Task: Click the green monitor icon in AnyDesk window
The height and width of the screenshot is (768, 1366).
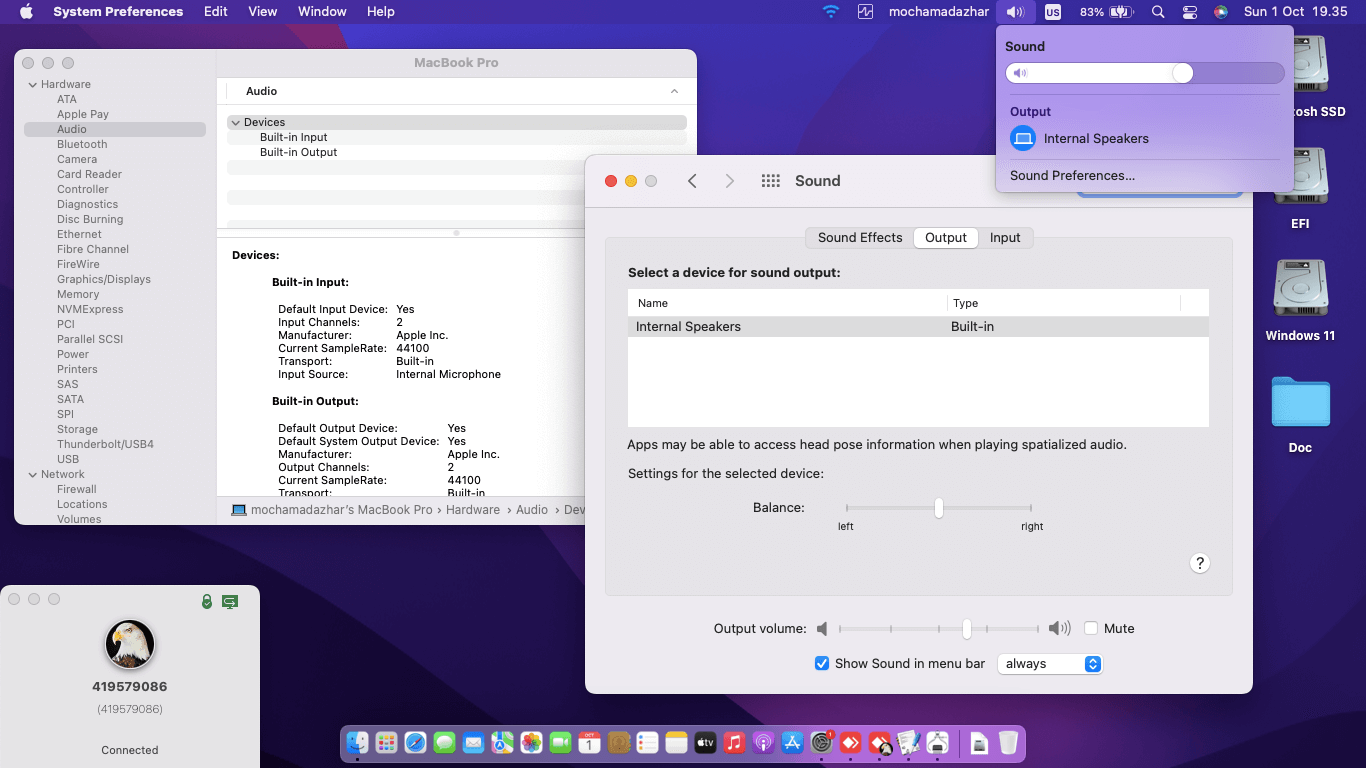Action: pyautogui.click(x=230, y=601)
